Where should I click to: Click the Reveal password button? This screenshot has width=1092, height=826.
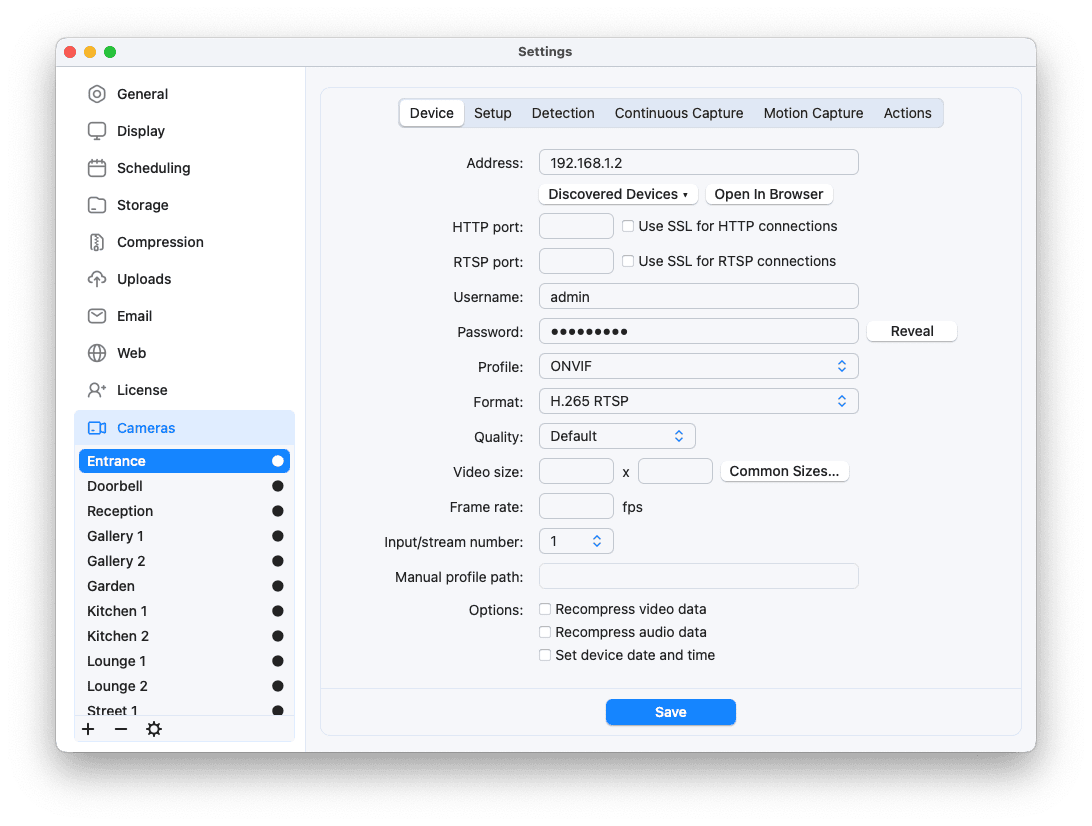[911, 330]
